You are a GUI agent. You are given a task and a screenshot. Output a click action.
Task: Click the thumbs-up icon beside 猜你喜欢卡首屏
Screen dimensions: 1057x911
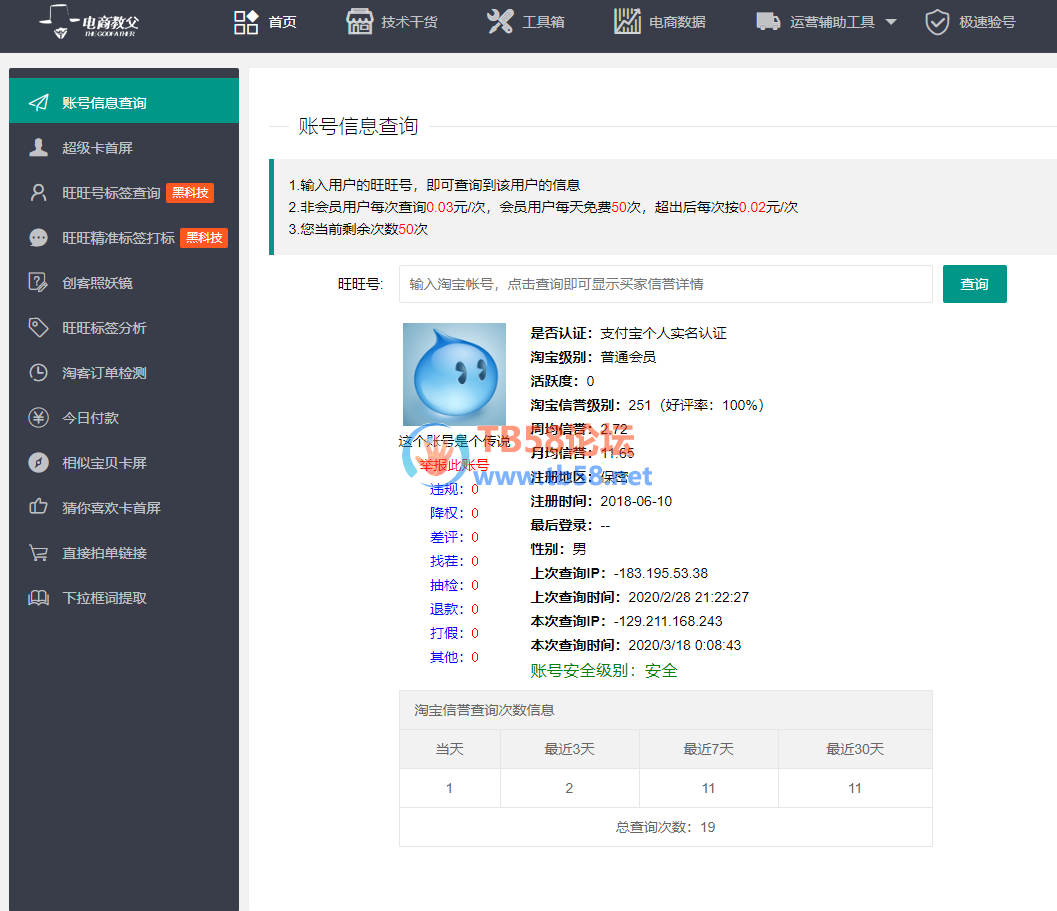[38, 507]
